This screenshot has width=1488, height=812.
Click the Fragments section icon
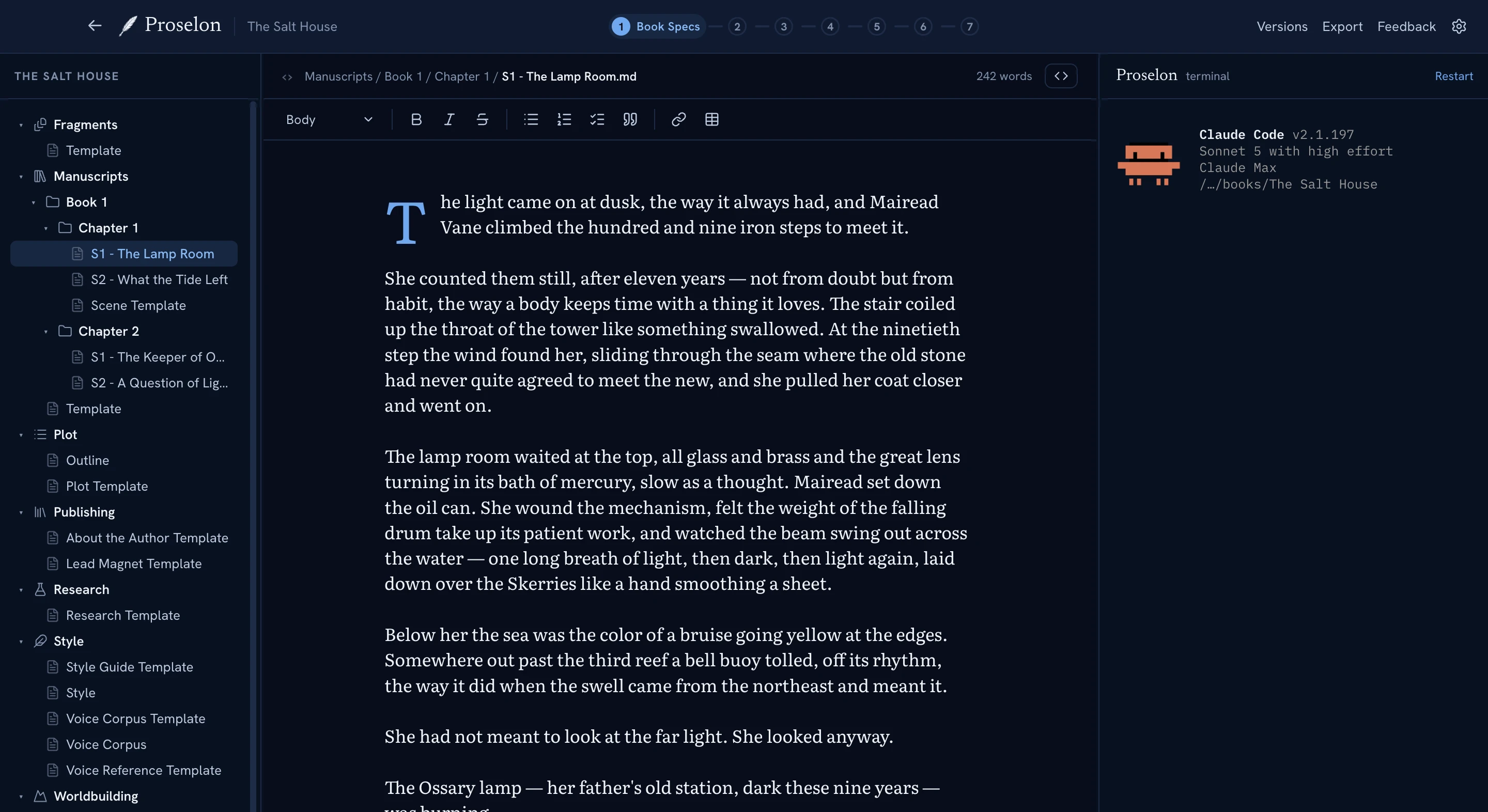tap(40, 125)
